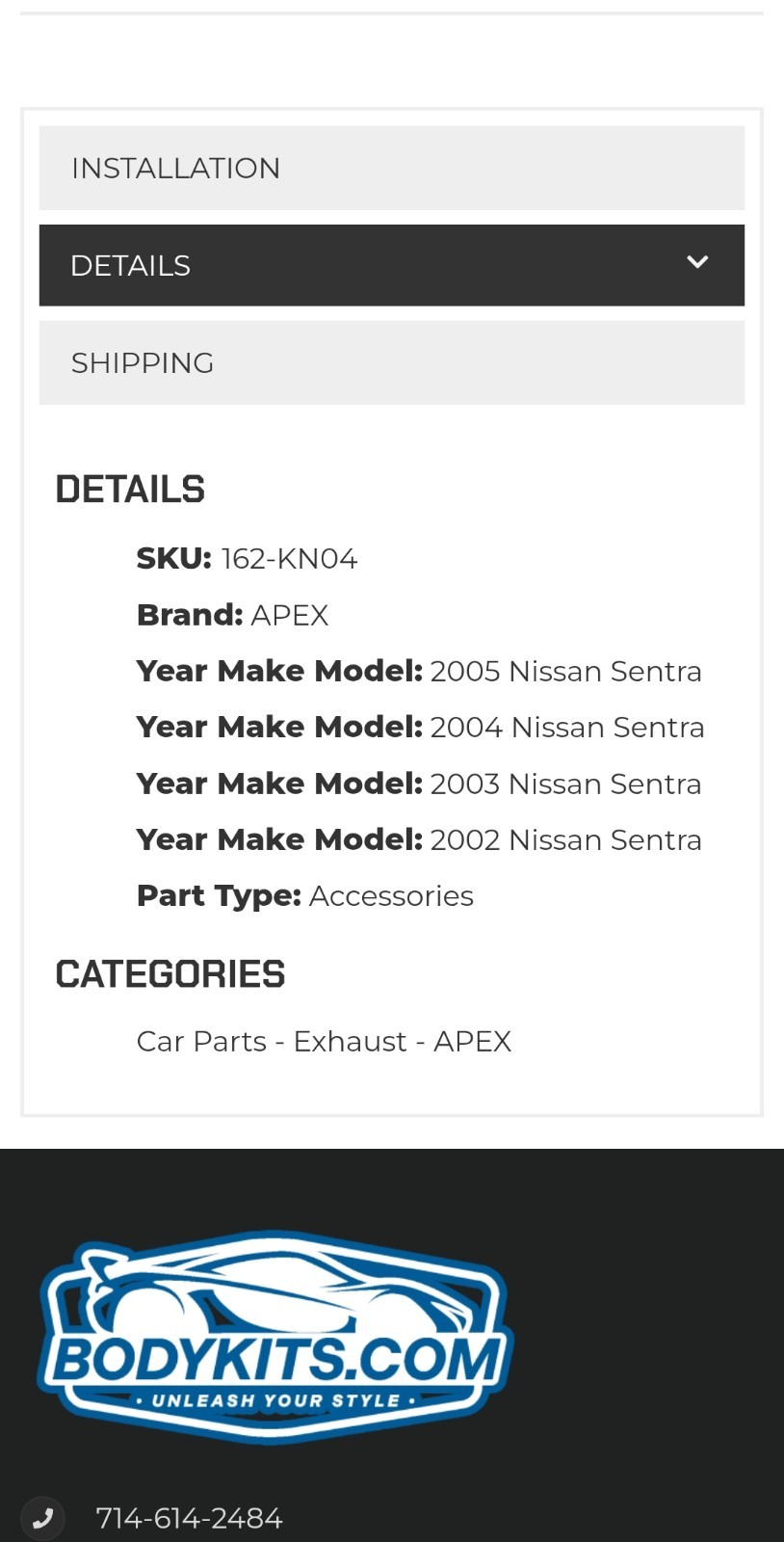Click the Brand value APEX

coord(290,615)
